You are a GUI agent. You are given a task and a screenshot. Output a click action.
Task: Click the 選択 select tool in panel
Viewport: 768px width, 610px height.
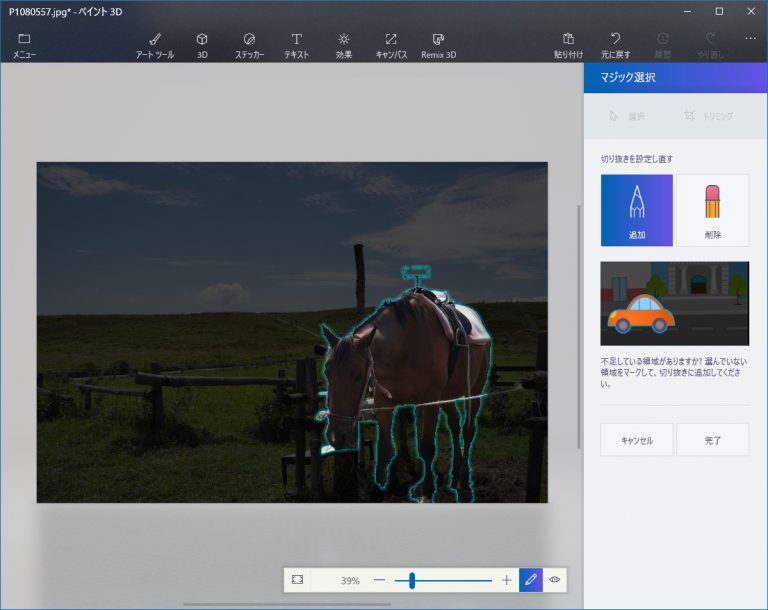click(x=627, y=116)
